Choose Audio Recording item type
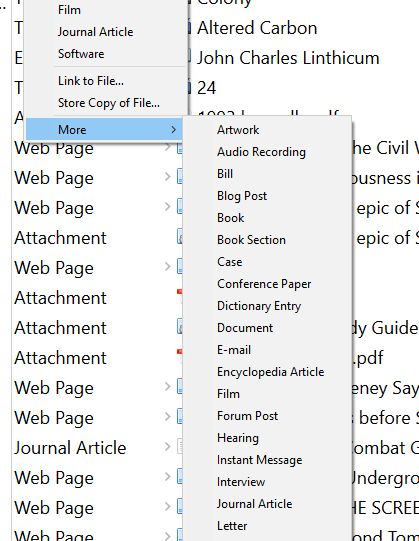The width and height of the screenshot is (419, 541). pos(261,152)
